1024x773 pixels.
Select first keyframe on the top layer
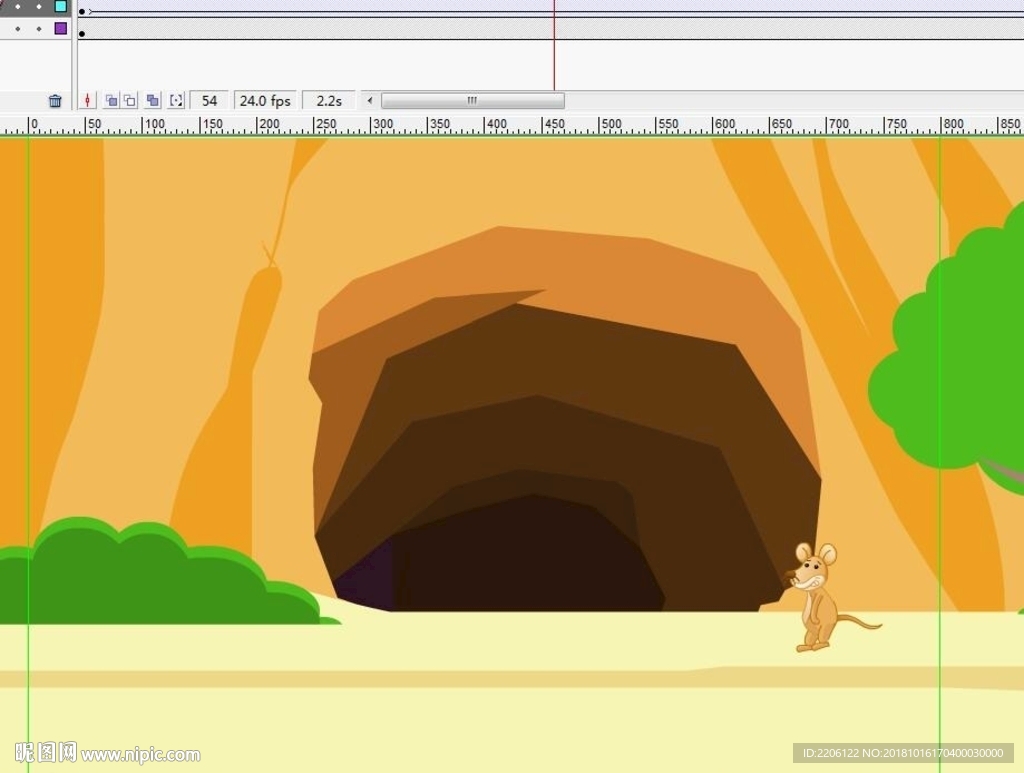click(82, 11)
